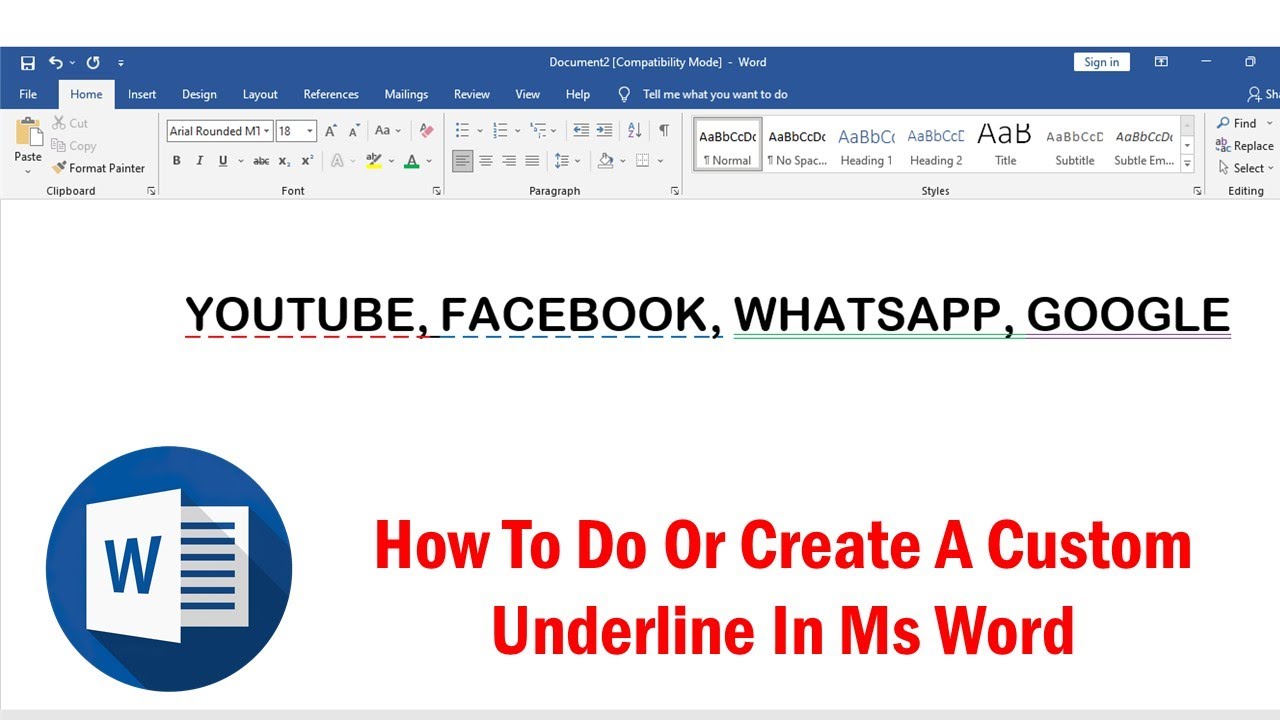Open the Paste options arrow
1280x720 pixels.
pyautogui.click(x=28, y=170)
